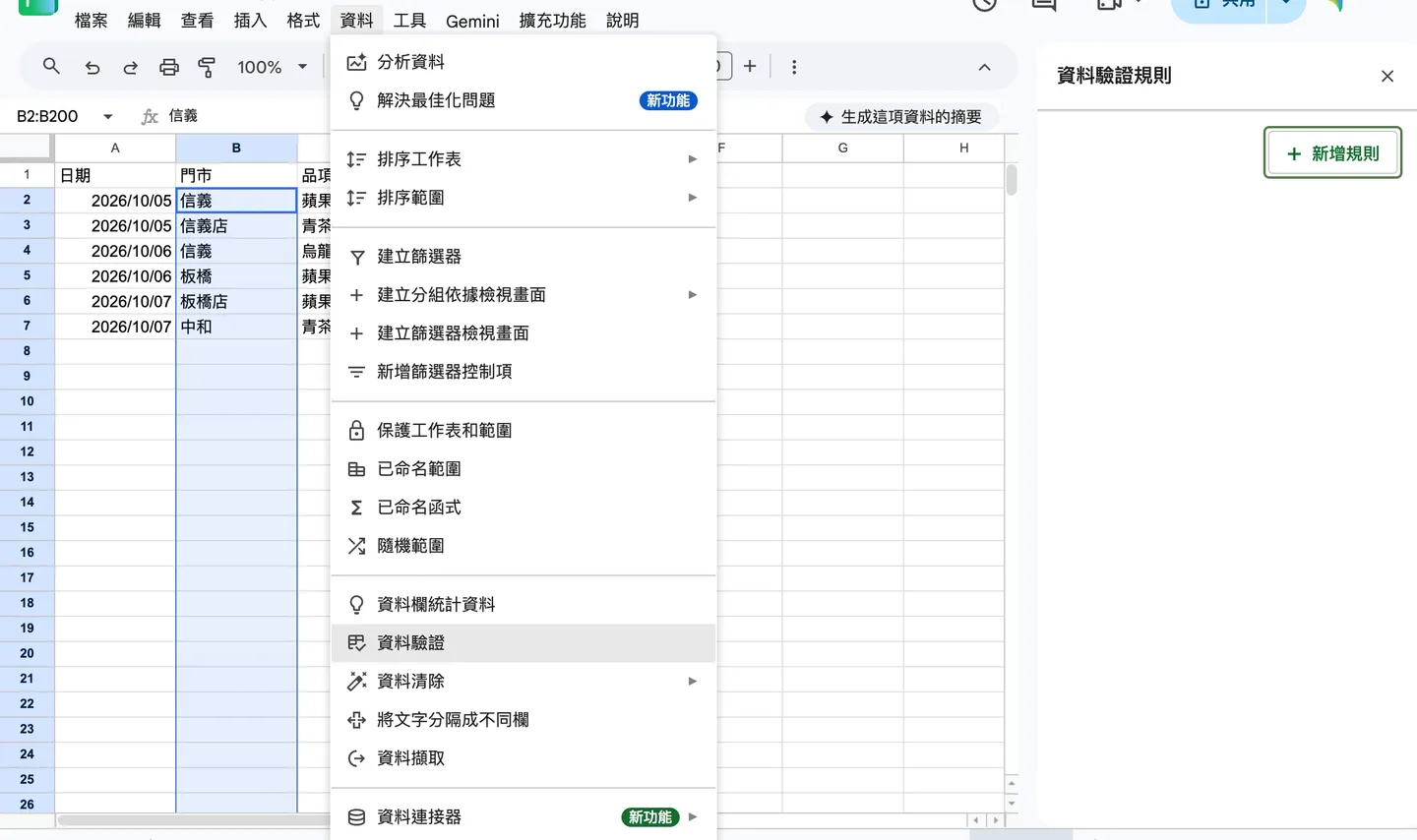
Task: Click the horizontal scrollbar of the sheet
Action: pos(193,820)
